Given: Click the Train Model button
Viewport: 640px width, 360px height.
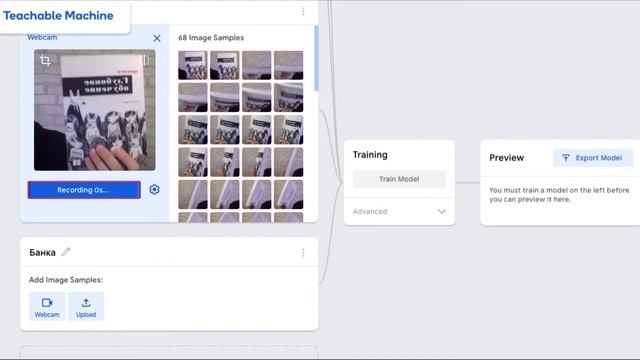Looking at the screenshot, I should (x=399, y=179).
